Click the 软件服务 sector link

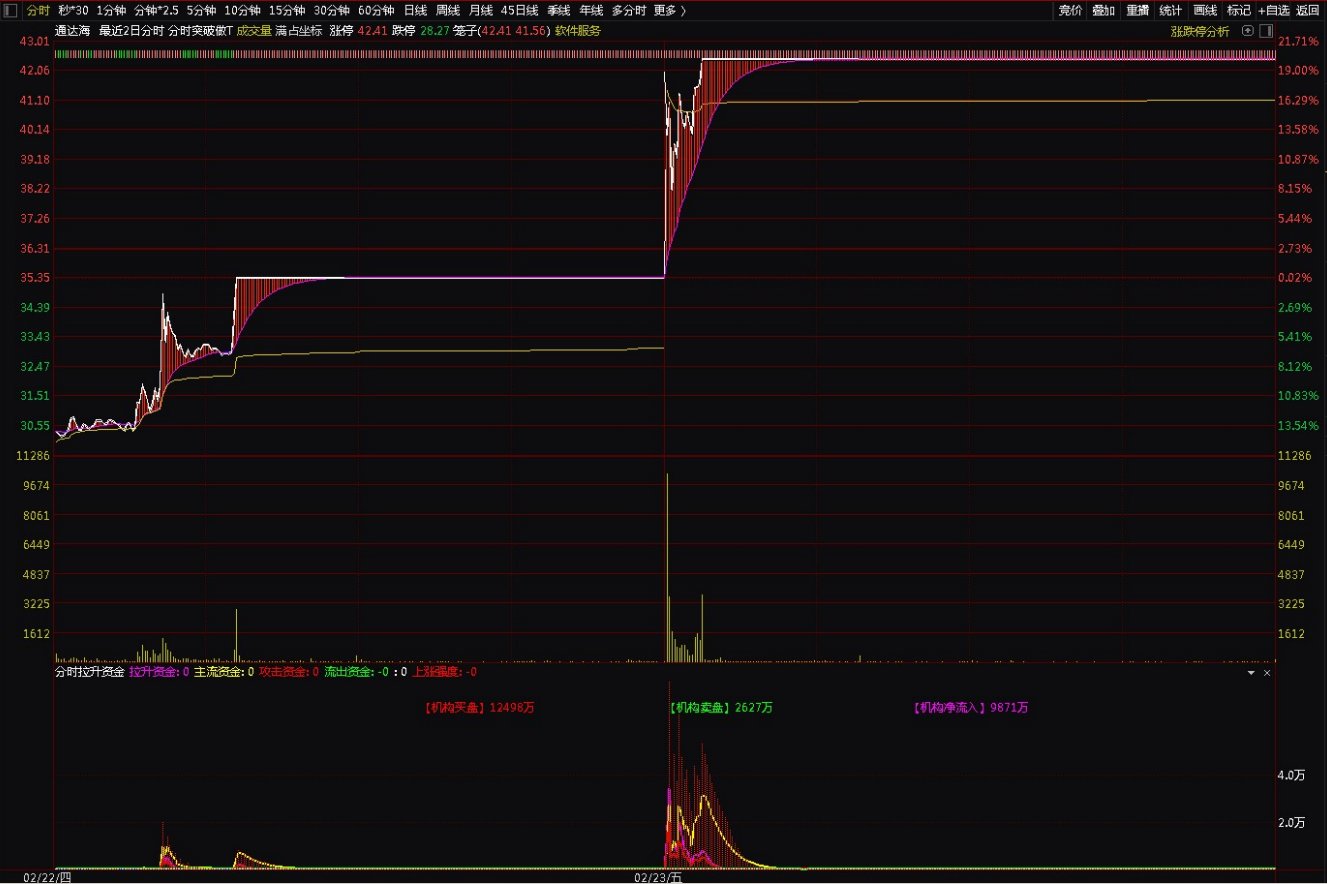tap(578, 31)
